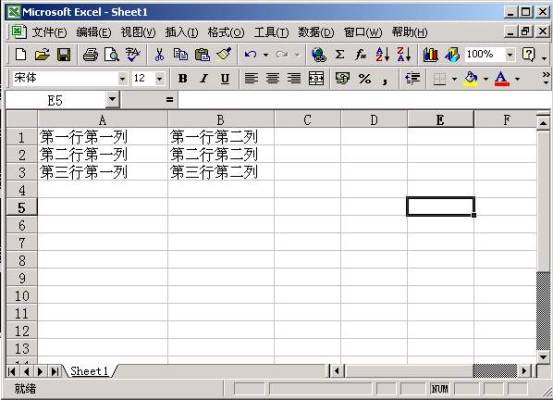Select cell containing 第二行第二列

coord(221,154)
